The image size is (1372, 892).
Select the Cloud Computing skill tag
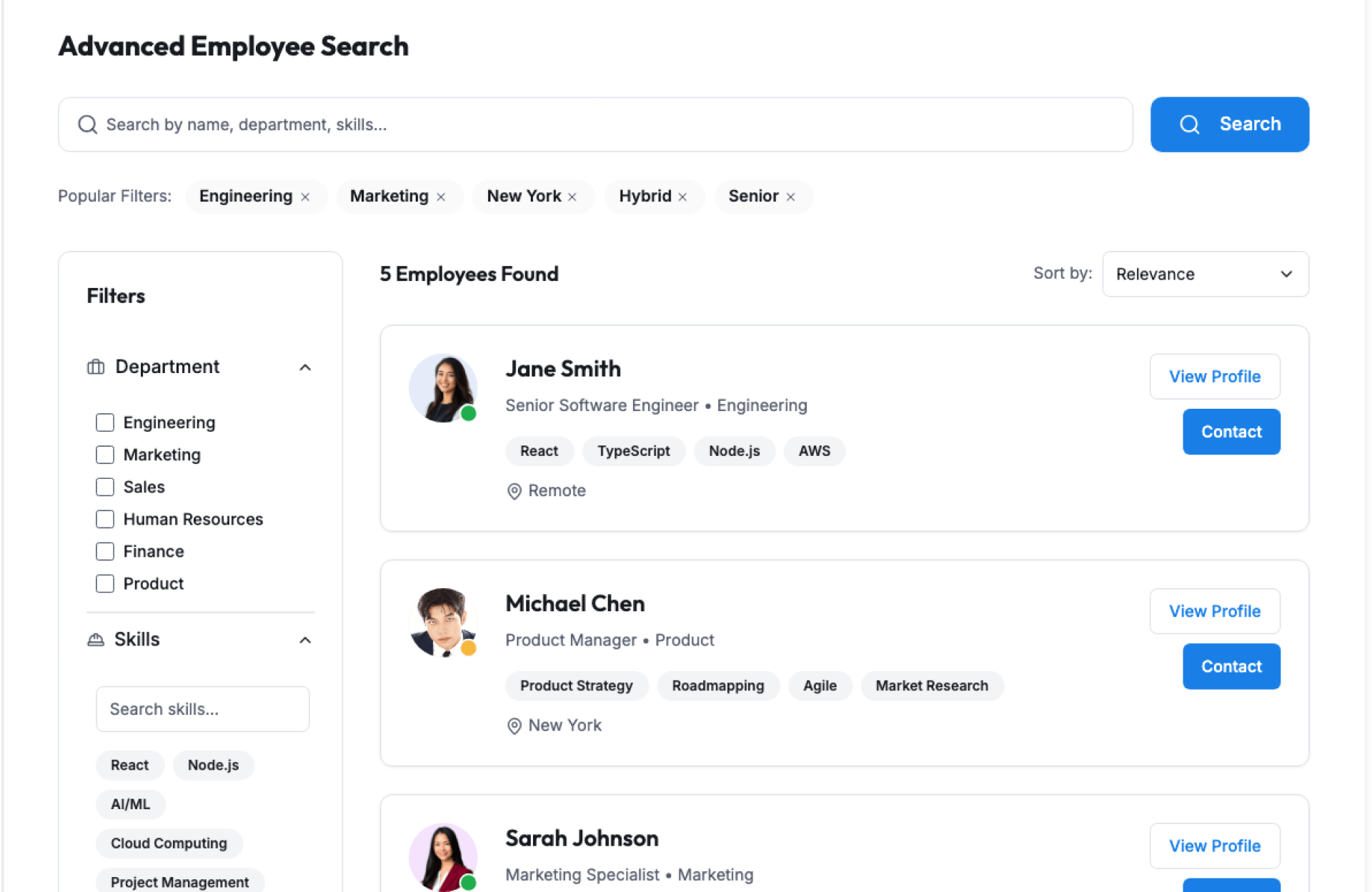click(169, 843)
